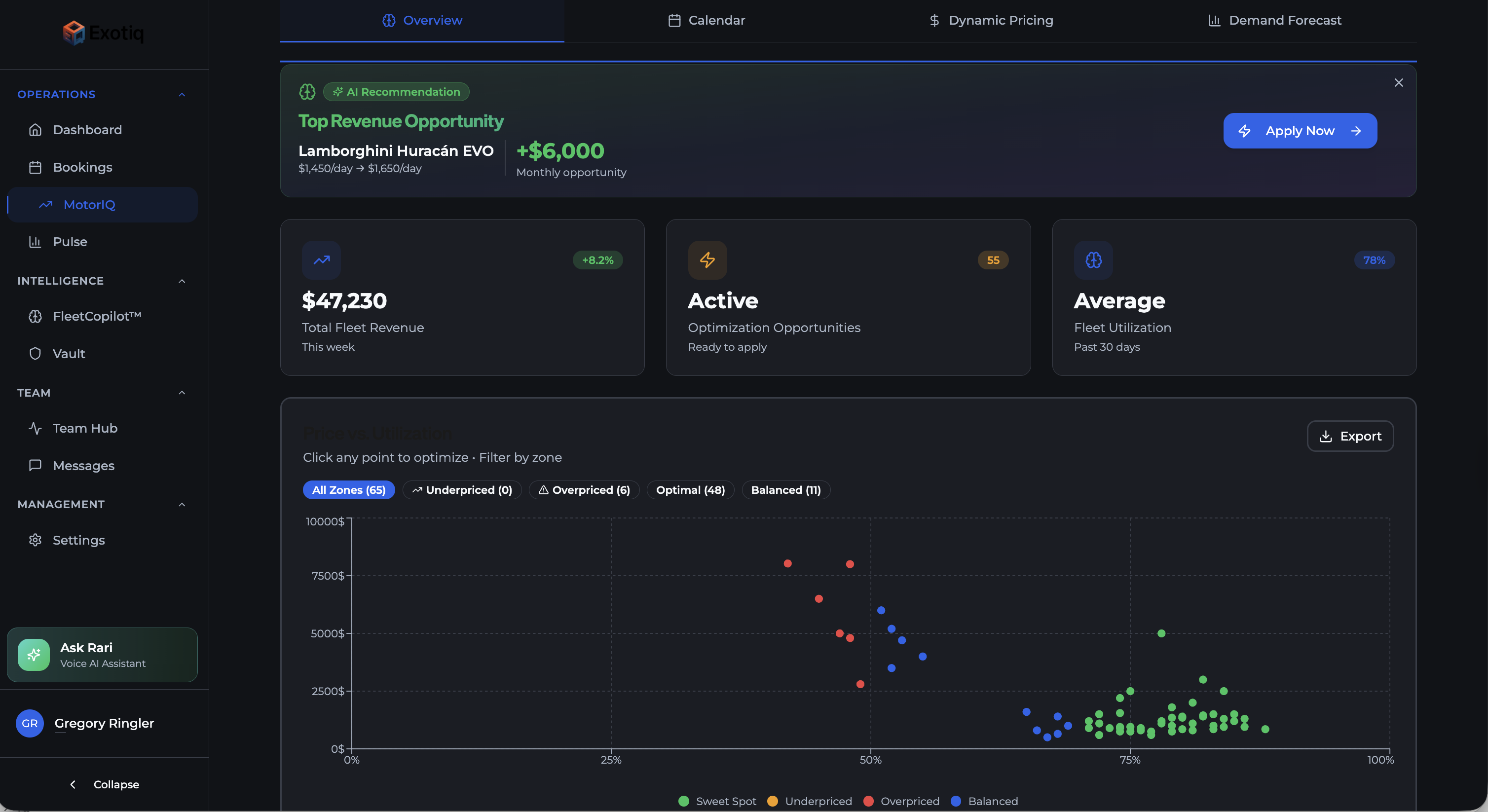Select the Bookings calendar icon
This screenshot has width=1488, height=812.
pos(35,167)
